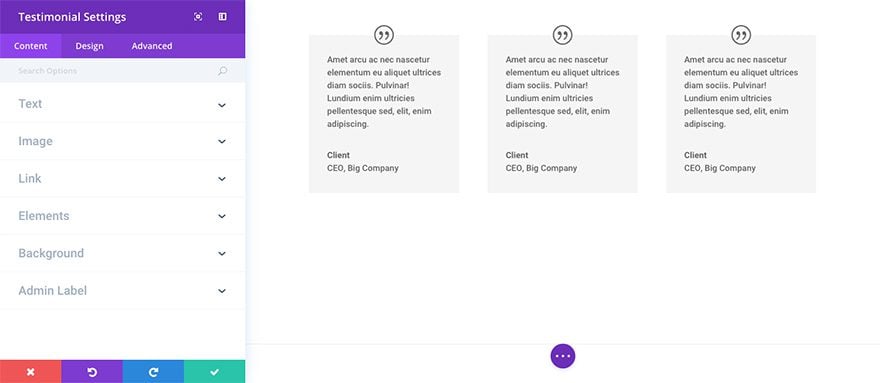Expand the Image section chevron
The width and height of the screenshot is (880, 383).
[x=222, y=142]
